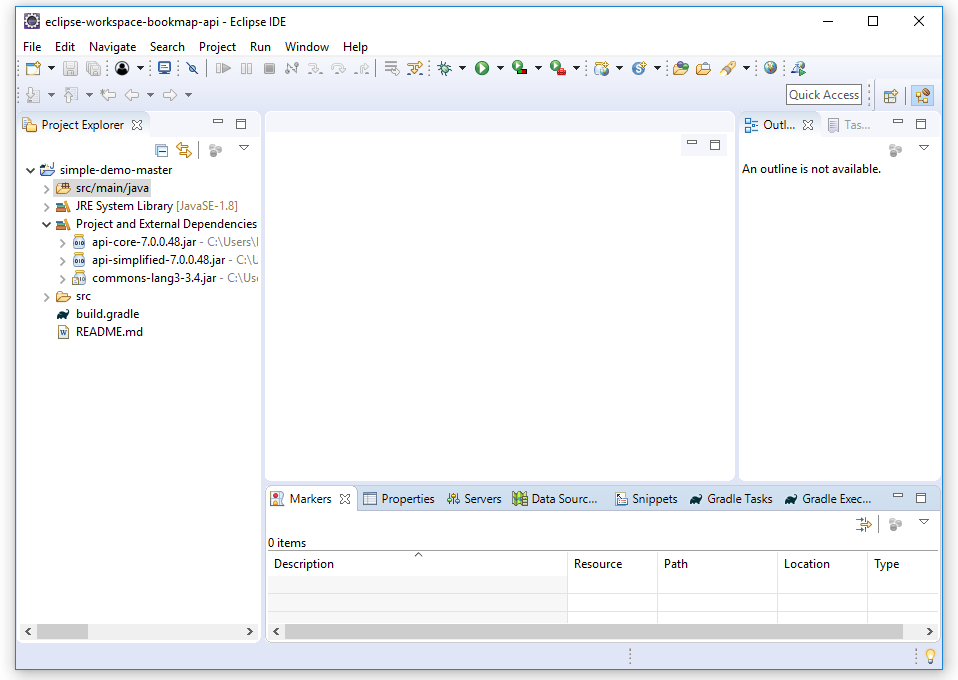Expand the src/main/java folder

pos(46,188)
